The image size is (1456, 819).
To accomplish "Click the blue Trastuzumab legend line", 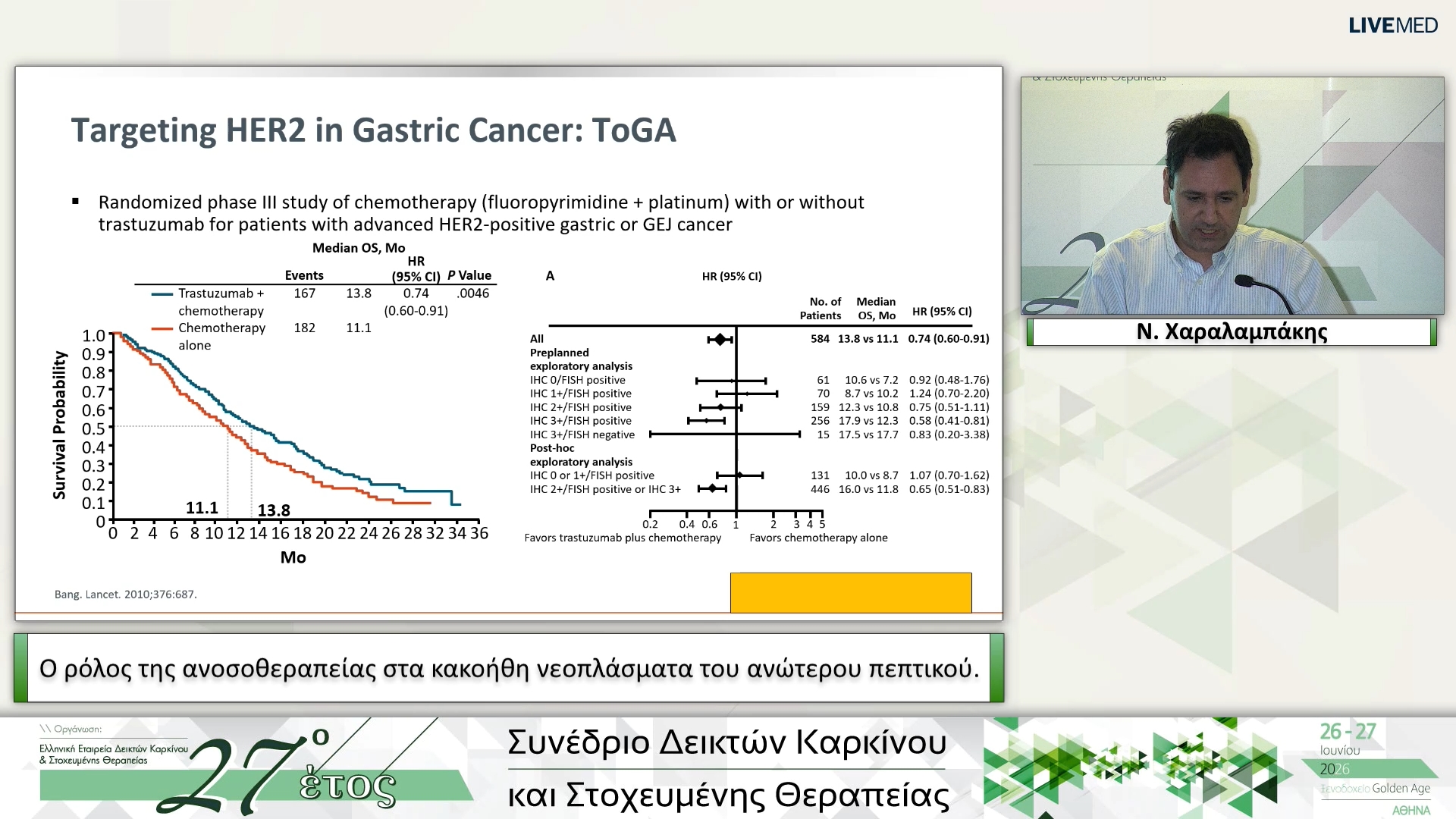I will pyautogui.click(x=162, y=293).
